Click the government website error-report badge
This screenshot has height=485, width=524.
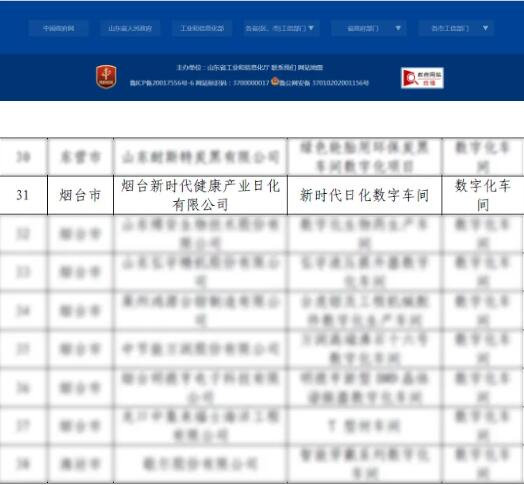coord(422,78)
